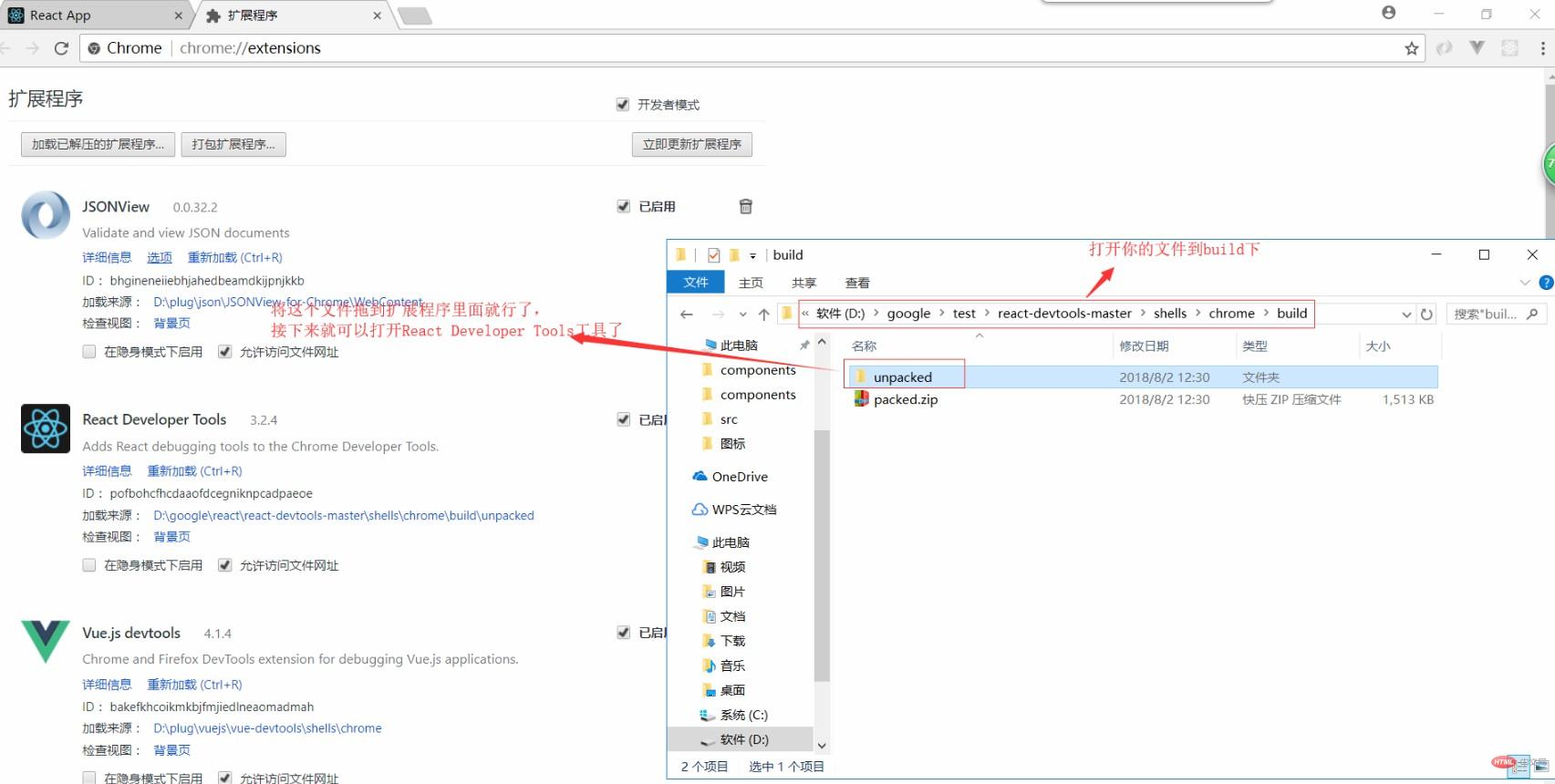Screen dimensions: 1555x784
Task: Sort files by 修改日期 column
Action: pyautogui.click(x=1145, y=346)
